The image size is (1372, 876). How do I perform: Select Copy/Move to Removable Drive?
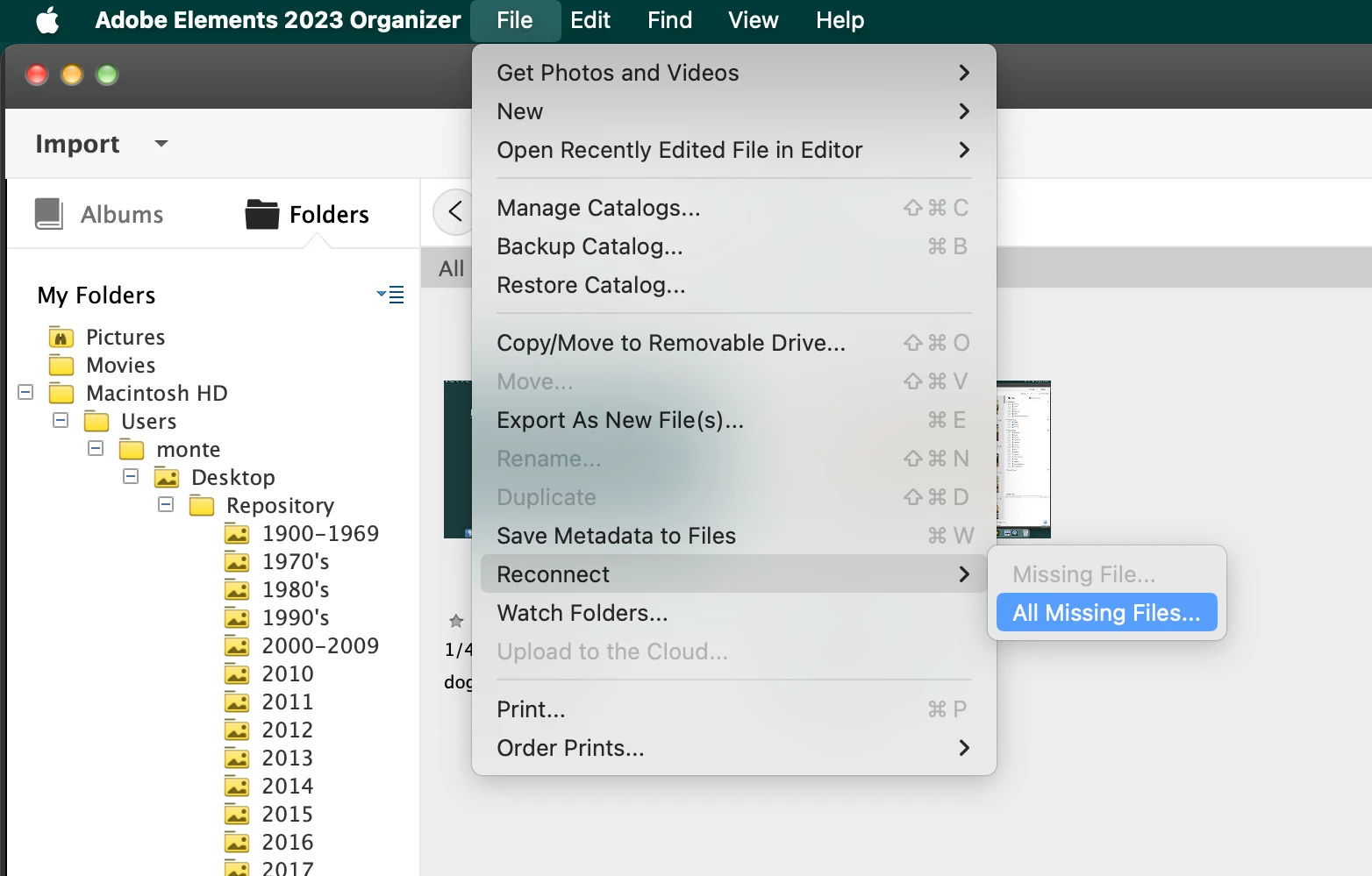733,343
